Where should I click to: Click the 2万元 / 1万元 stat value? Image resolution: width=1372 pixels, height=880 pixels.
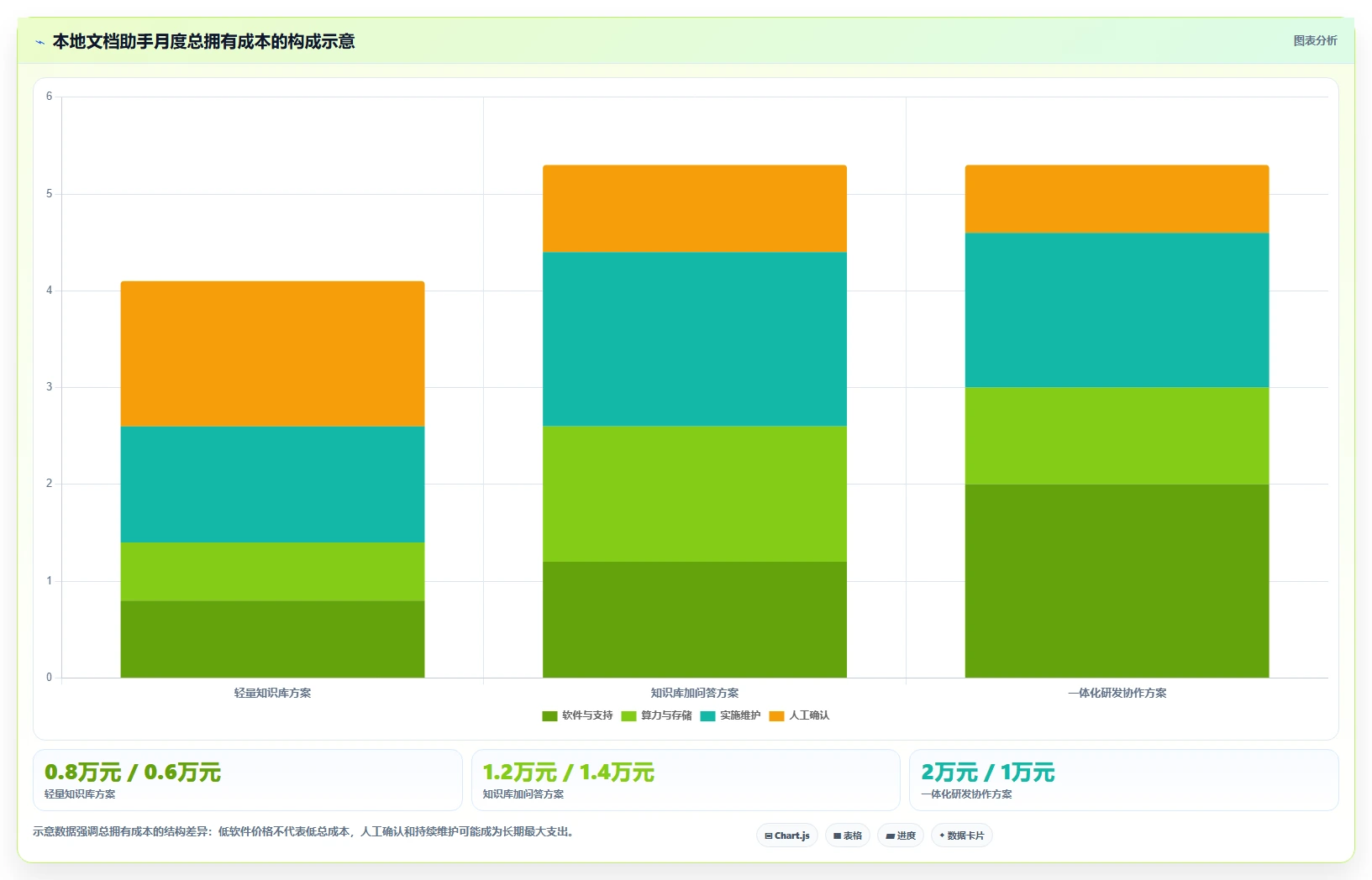click(988, 773)
